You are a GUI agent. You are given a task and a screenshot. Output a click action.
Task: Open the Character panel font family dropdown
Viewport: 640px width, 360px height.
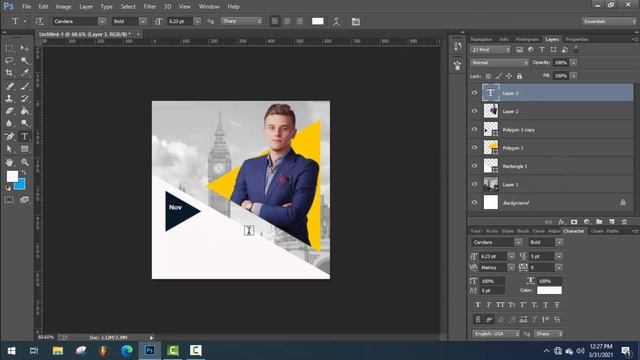pos(518,242)
